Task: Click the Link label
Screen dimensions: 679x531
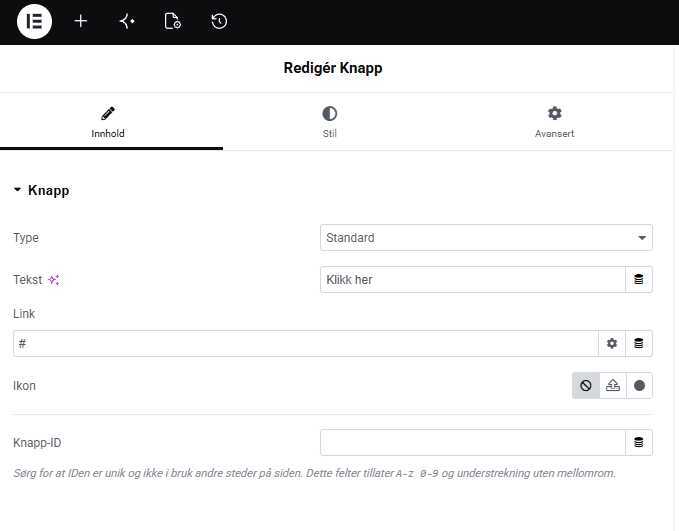Action: click(24, 314)
